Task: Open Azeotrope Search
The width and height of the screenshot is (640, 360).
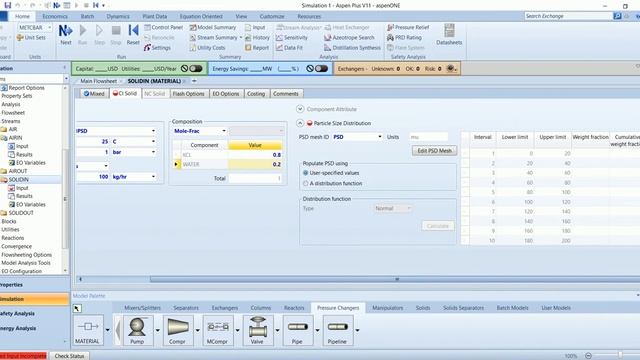Action: click(349, 38)
